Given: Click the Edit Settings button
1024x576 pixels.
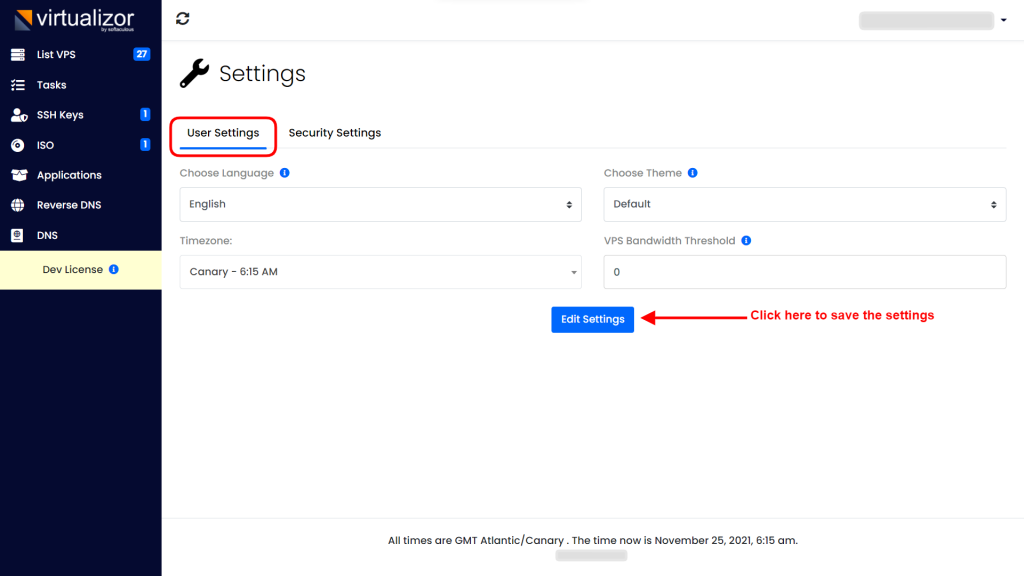Looking at the screenshot, I should click(592, 319).
